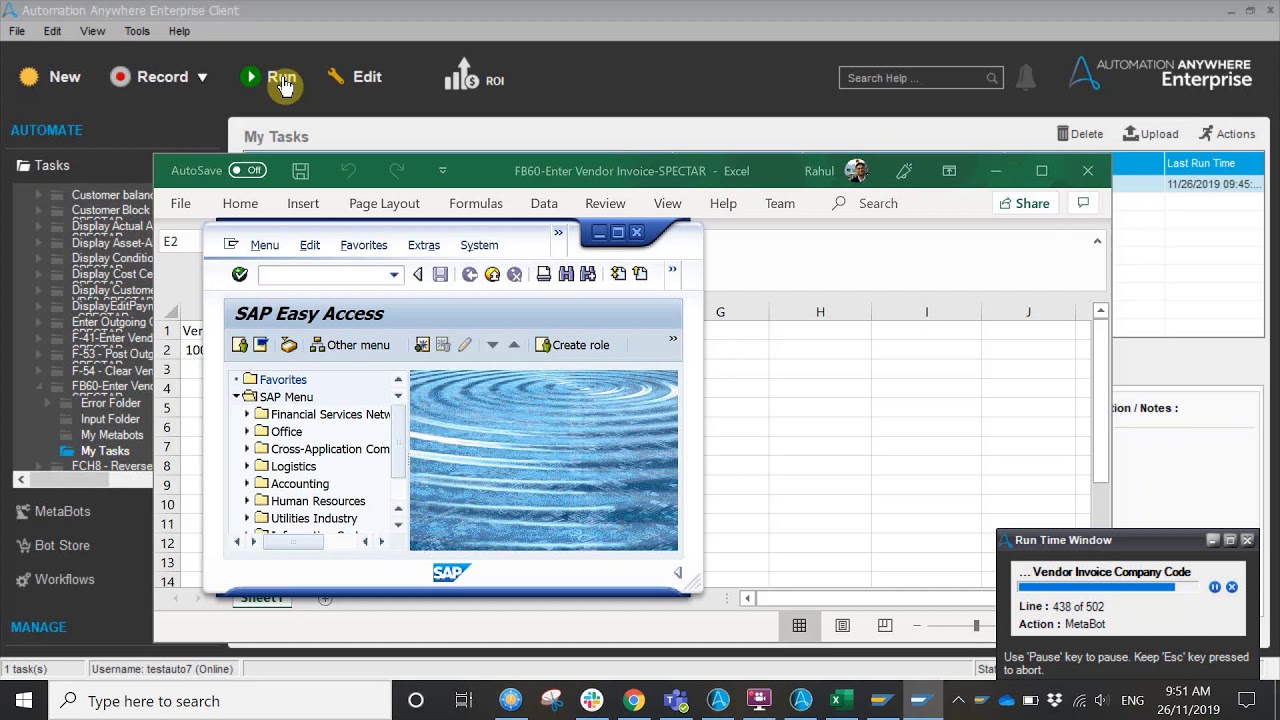Expand the Logistics folder in SAP tree
Viewport: 1280px width, 720px height.
tap(247, 466)
